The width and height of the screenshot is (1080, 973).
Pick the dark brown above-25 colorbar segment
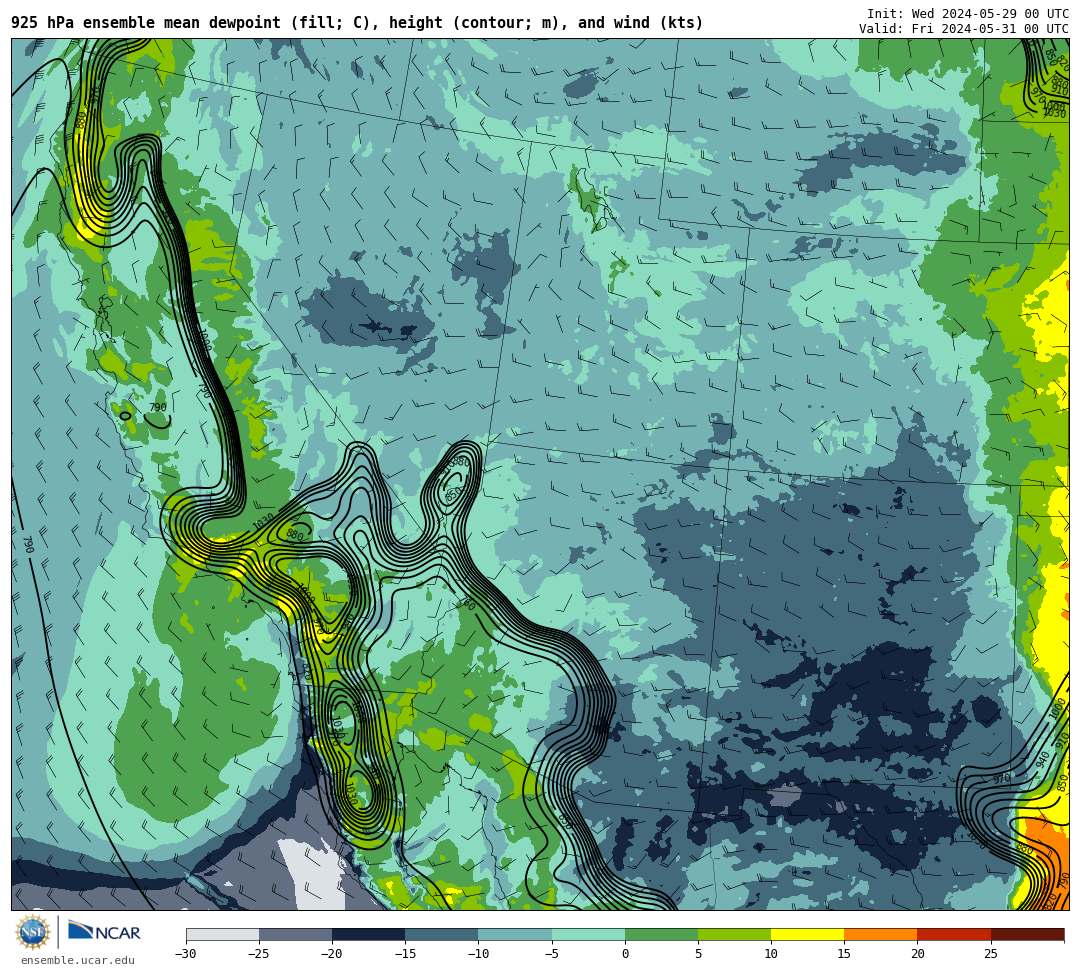coord(1028,935)
